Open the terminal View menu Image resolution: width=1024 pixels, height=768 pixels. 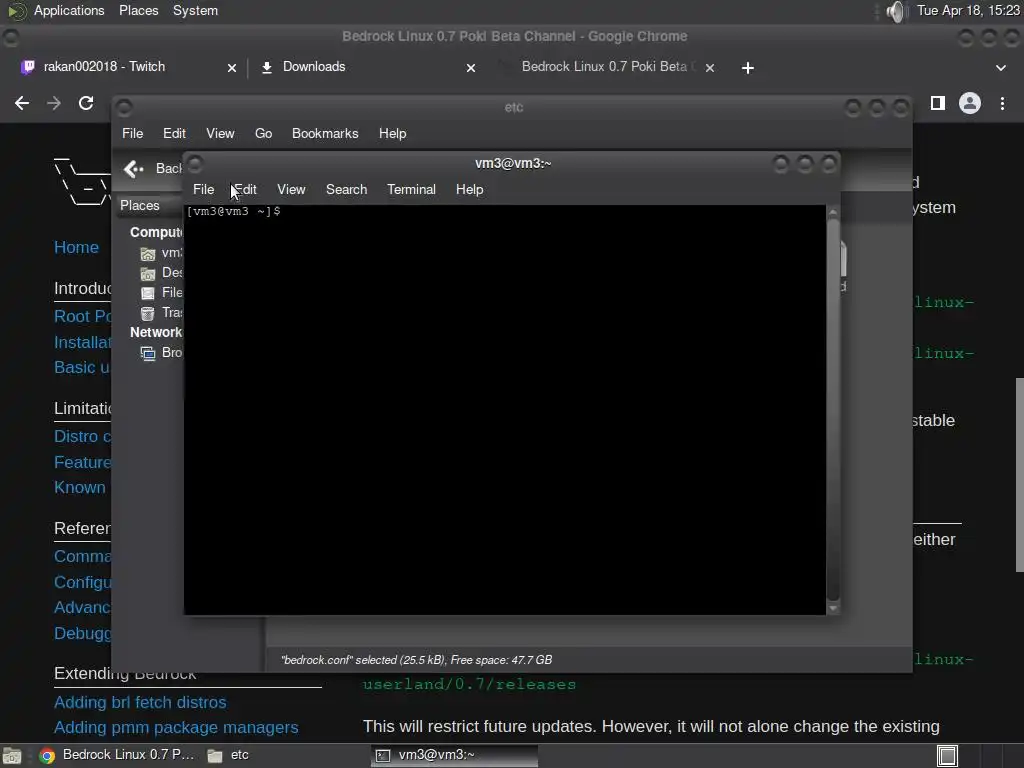291,189
